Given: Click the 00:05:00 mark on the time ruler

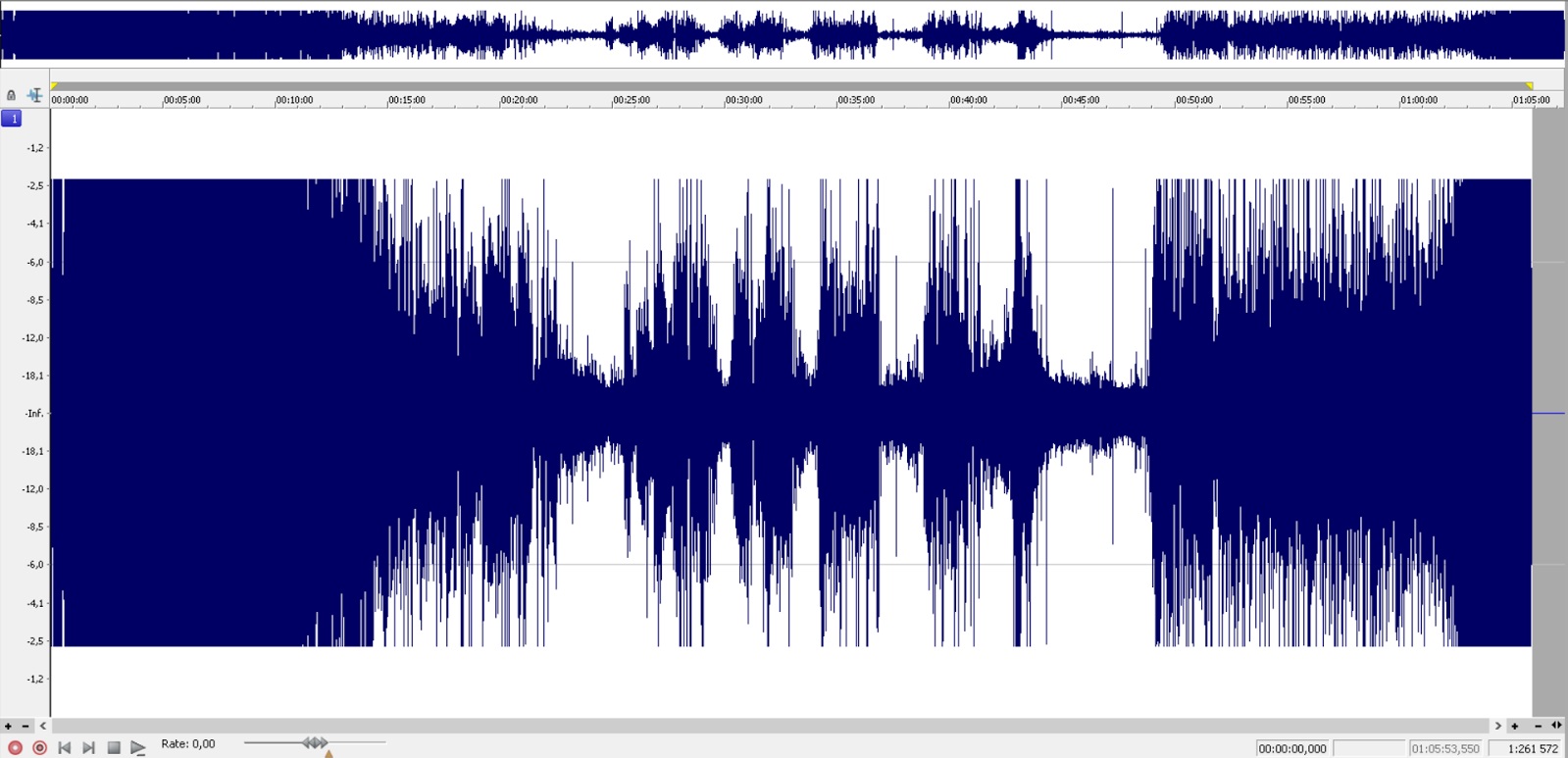Looking at the screenshot, I should (x=181, y=100).
